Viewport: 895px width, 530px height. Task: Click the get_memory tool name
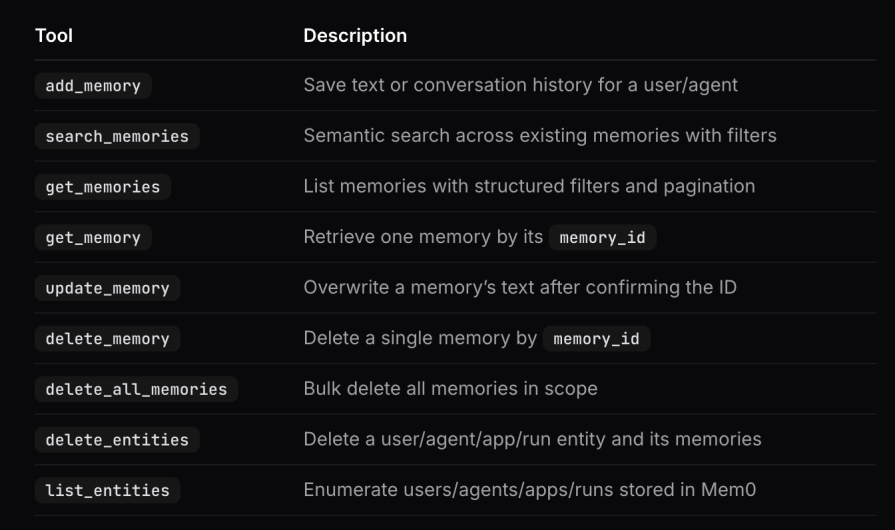pos(93,238)
